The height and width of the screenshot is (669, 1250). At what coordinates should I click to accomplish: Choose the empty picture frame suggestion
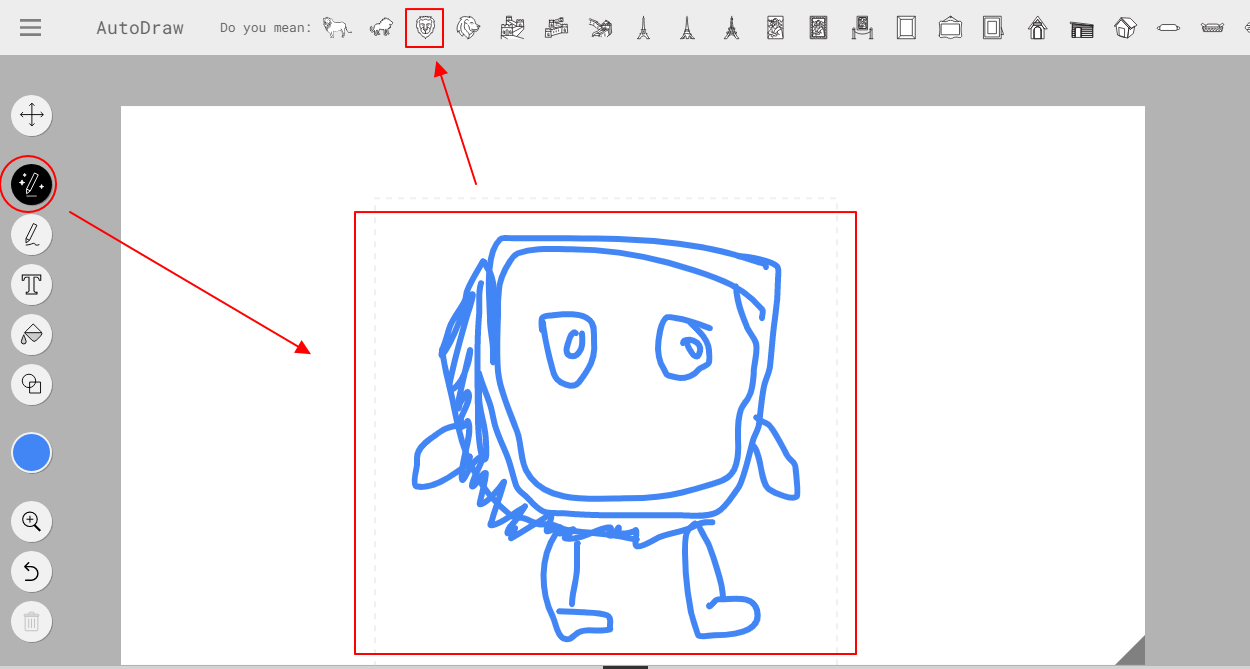[x=906, y=28]
